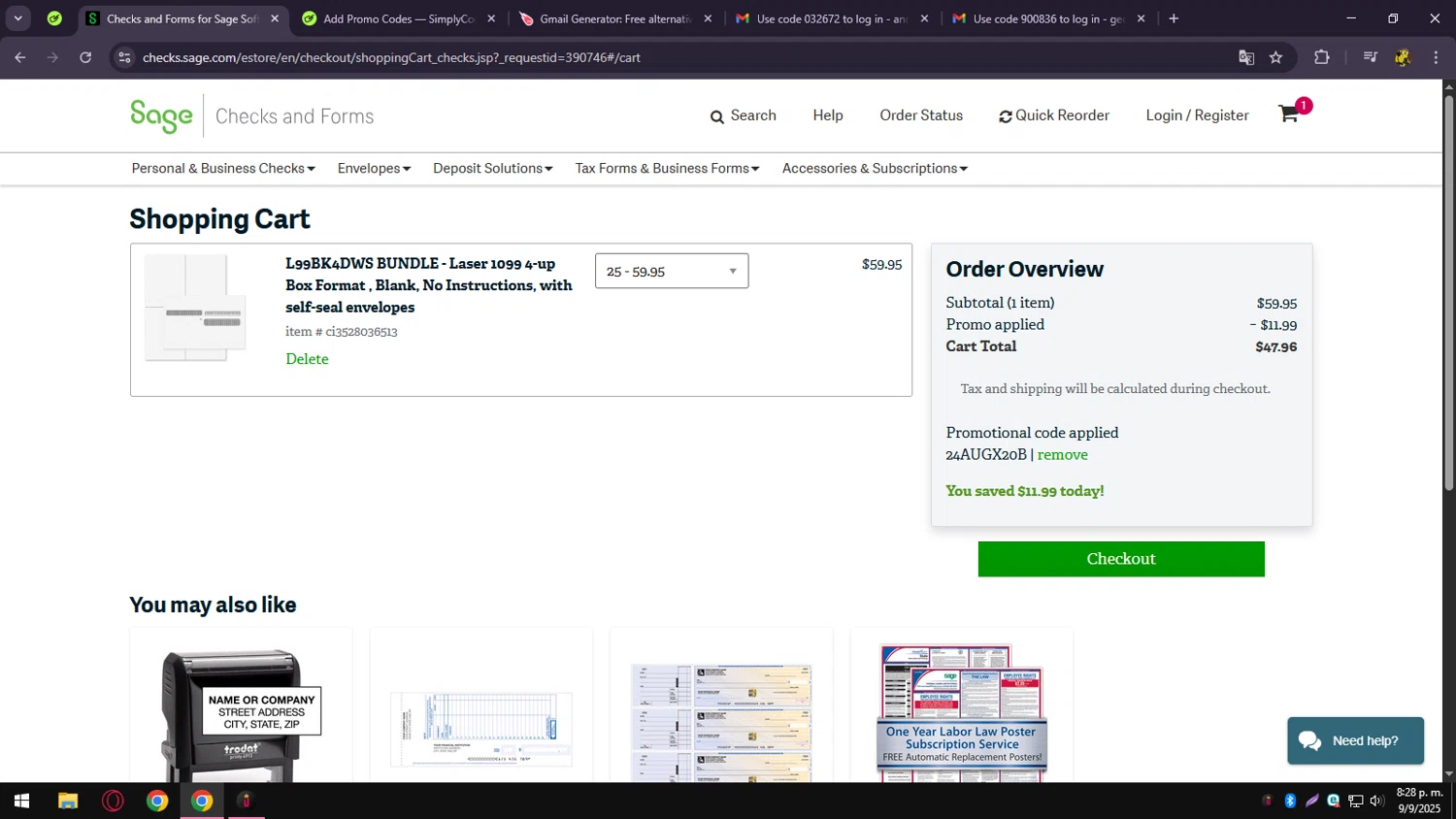This screenshot has height=819, width=1456.
Task: Open Chrome three-dot menu
Action: point(1436,57)
